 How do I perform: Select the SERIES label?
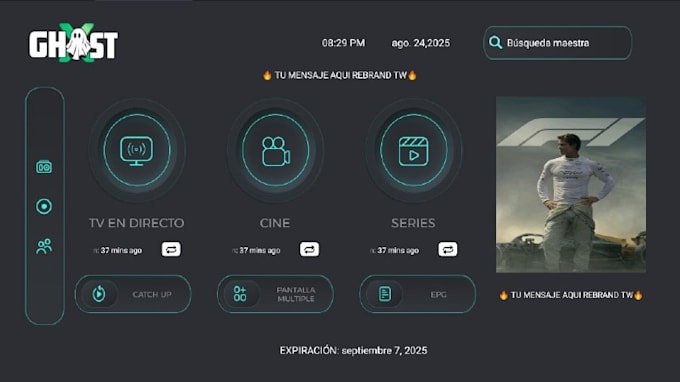click(413, 223)
